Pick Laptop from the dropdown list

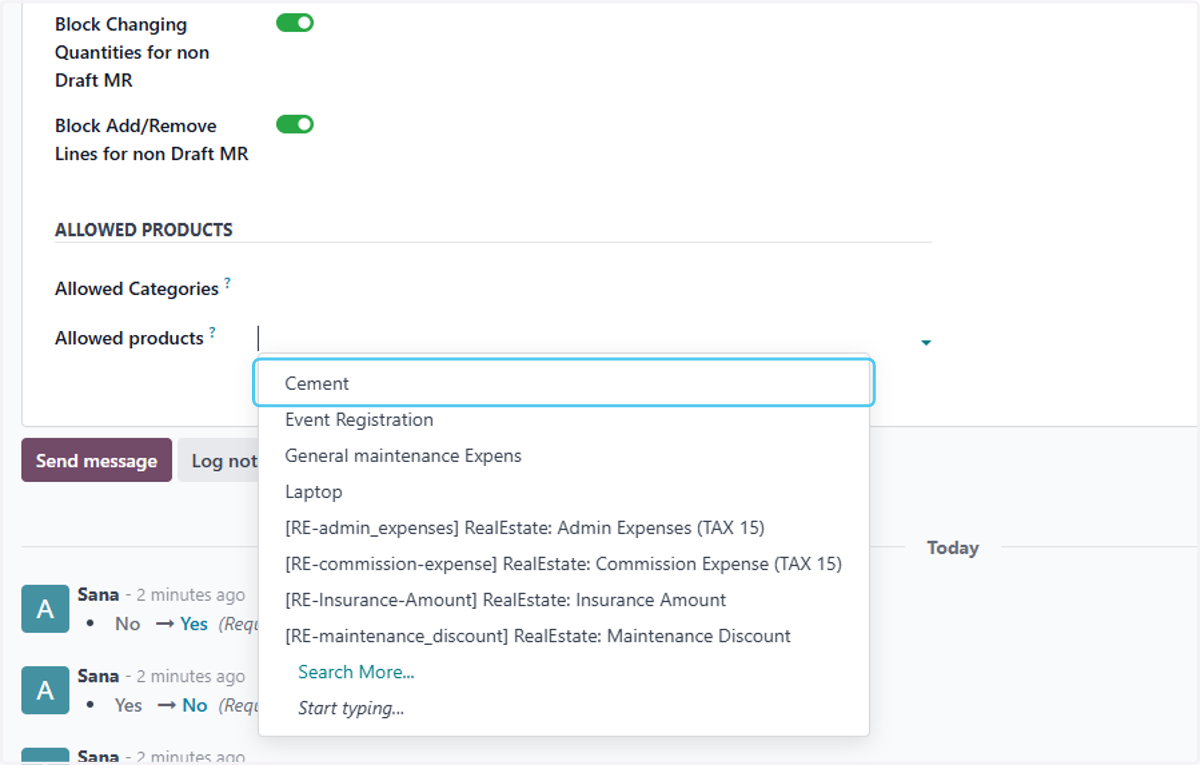(564, 492)
